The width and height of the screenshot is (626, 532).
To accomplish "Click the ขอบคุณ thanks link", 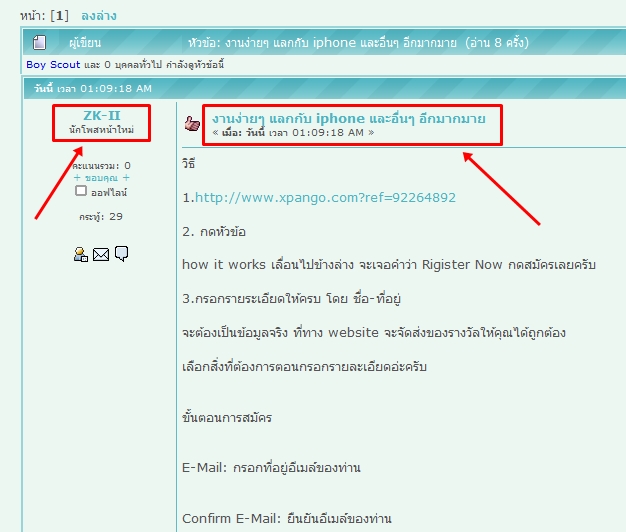I will point(101,178).
